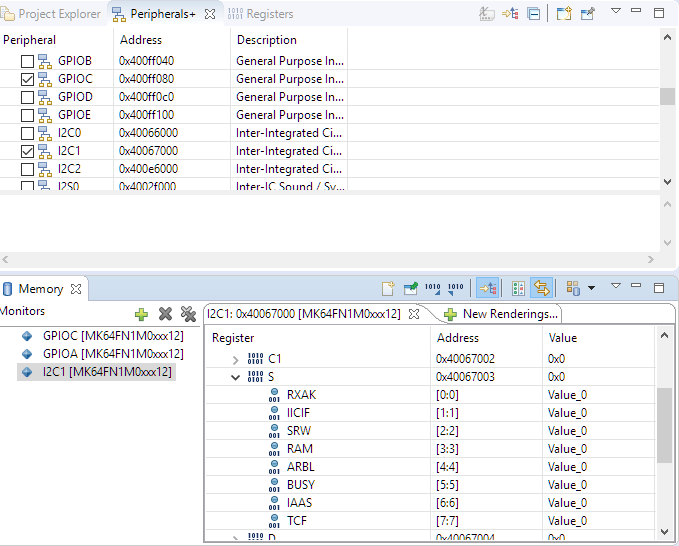The height and width of the screenshot is (546, 679).
Task: Select the BUSY bit field row
Action: [300, 485]
